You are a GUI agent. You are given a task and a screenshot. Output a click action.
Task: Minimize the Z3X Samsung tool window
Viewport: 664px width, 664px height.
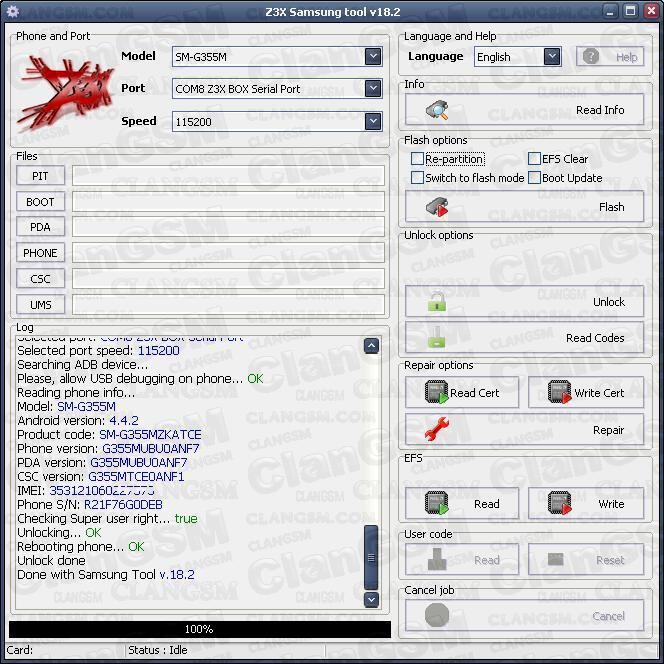[610, 11]
